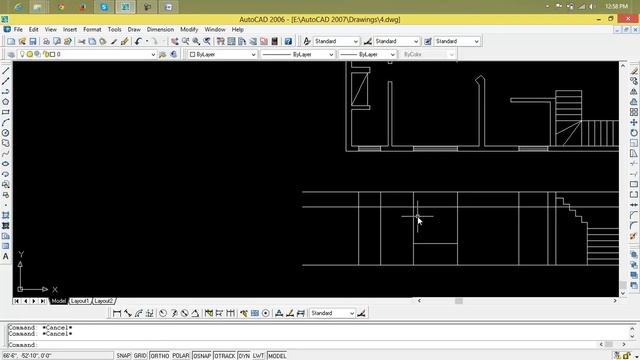
Task: Click the Move tool in Modify toolbar
Action: coord(633,122)
